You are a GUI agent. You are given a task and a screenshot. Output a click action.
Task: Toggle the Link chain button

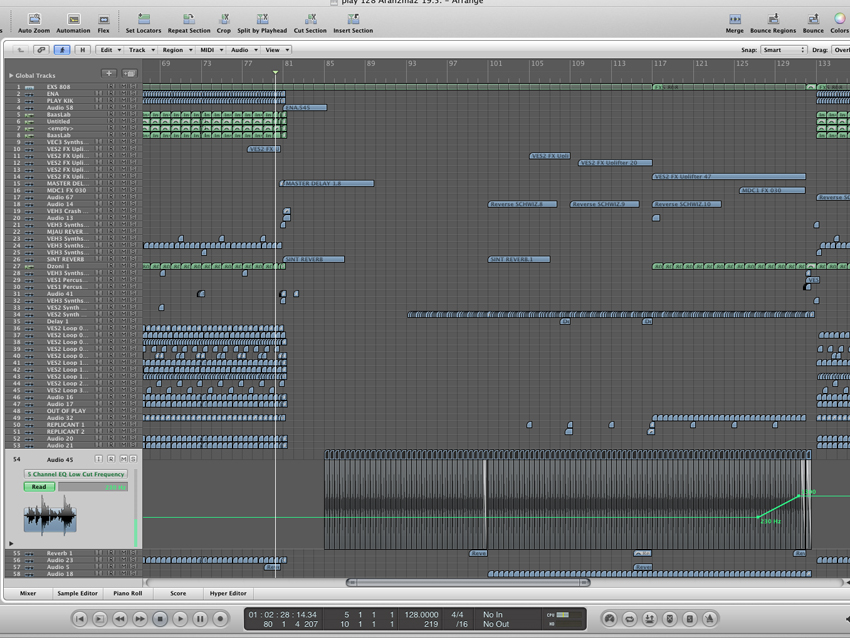41,50
